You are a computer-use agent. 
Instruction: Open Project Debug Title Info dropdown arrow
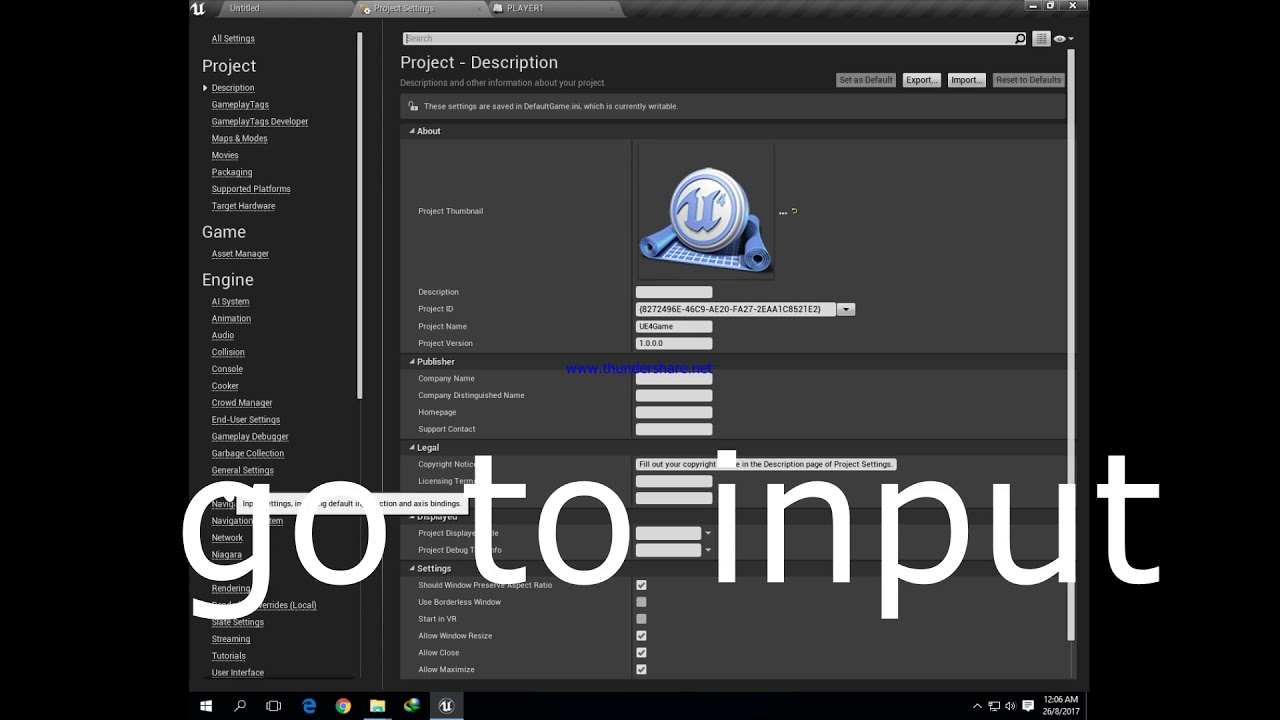pos(708,550)
